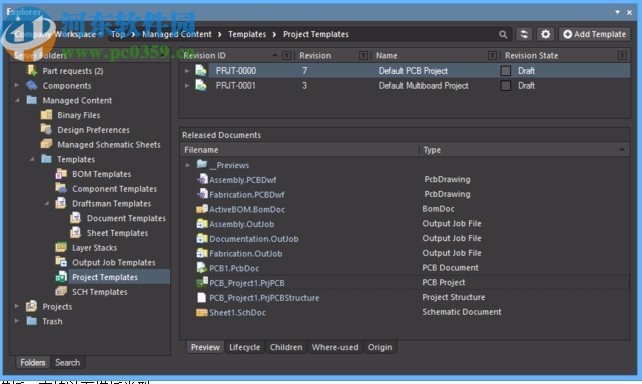Viewport: 642px width, 384px height.
Task: Expand the Projects tree node
Action: click(x=17, y=306)
